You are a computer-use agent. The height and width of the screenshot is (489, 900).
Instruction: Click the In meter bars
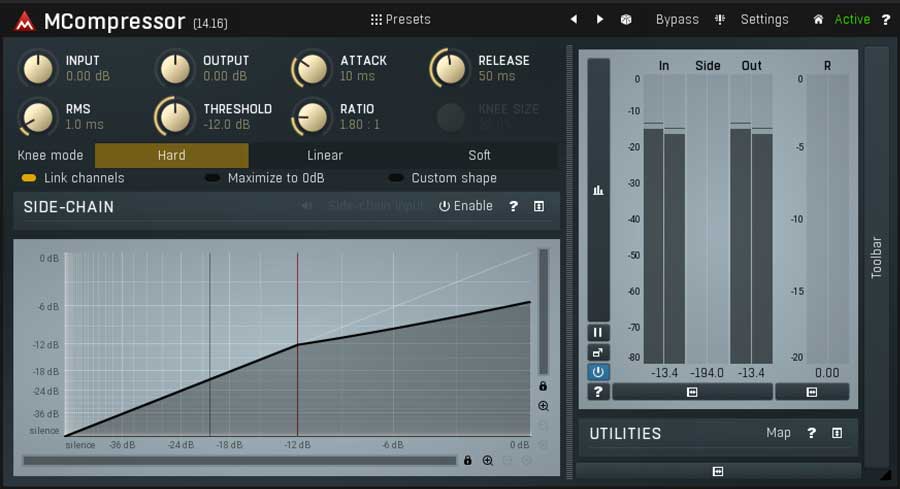664,219
